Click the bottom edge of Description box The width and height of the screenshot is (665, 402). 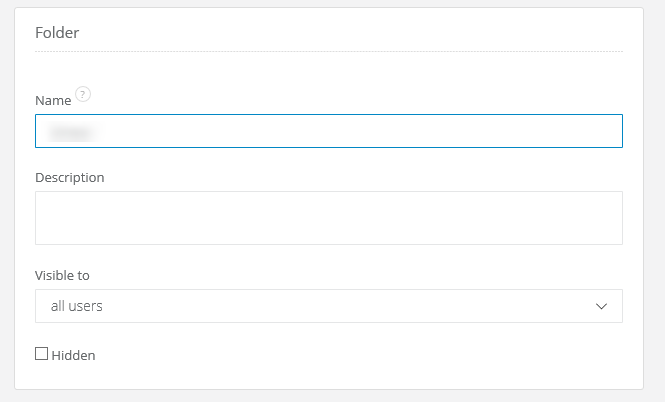(x=328, y=243)
